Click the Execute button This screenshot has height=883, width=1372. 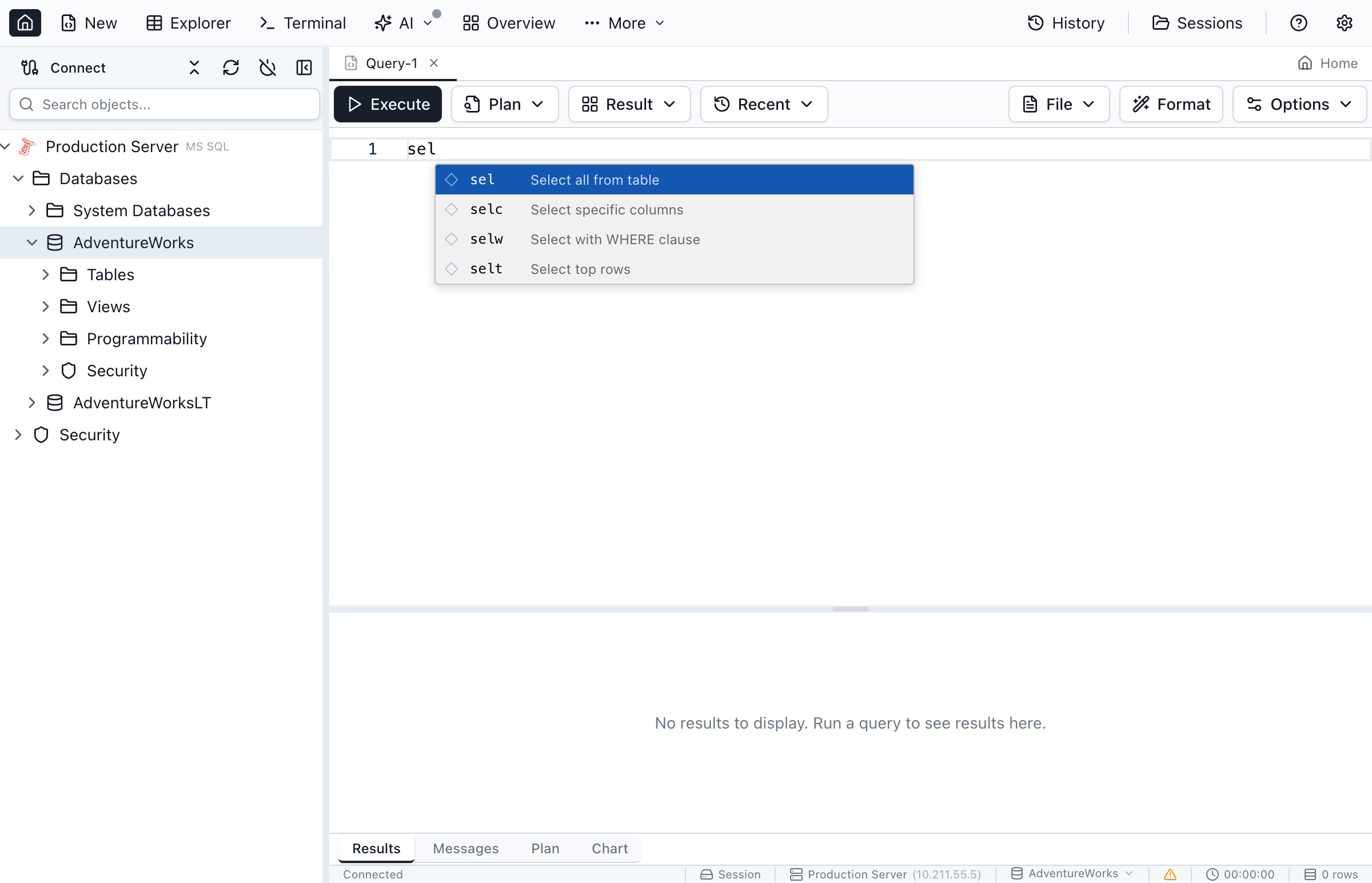click(388, 104)
